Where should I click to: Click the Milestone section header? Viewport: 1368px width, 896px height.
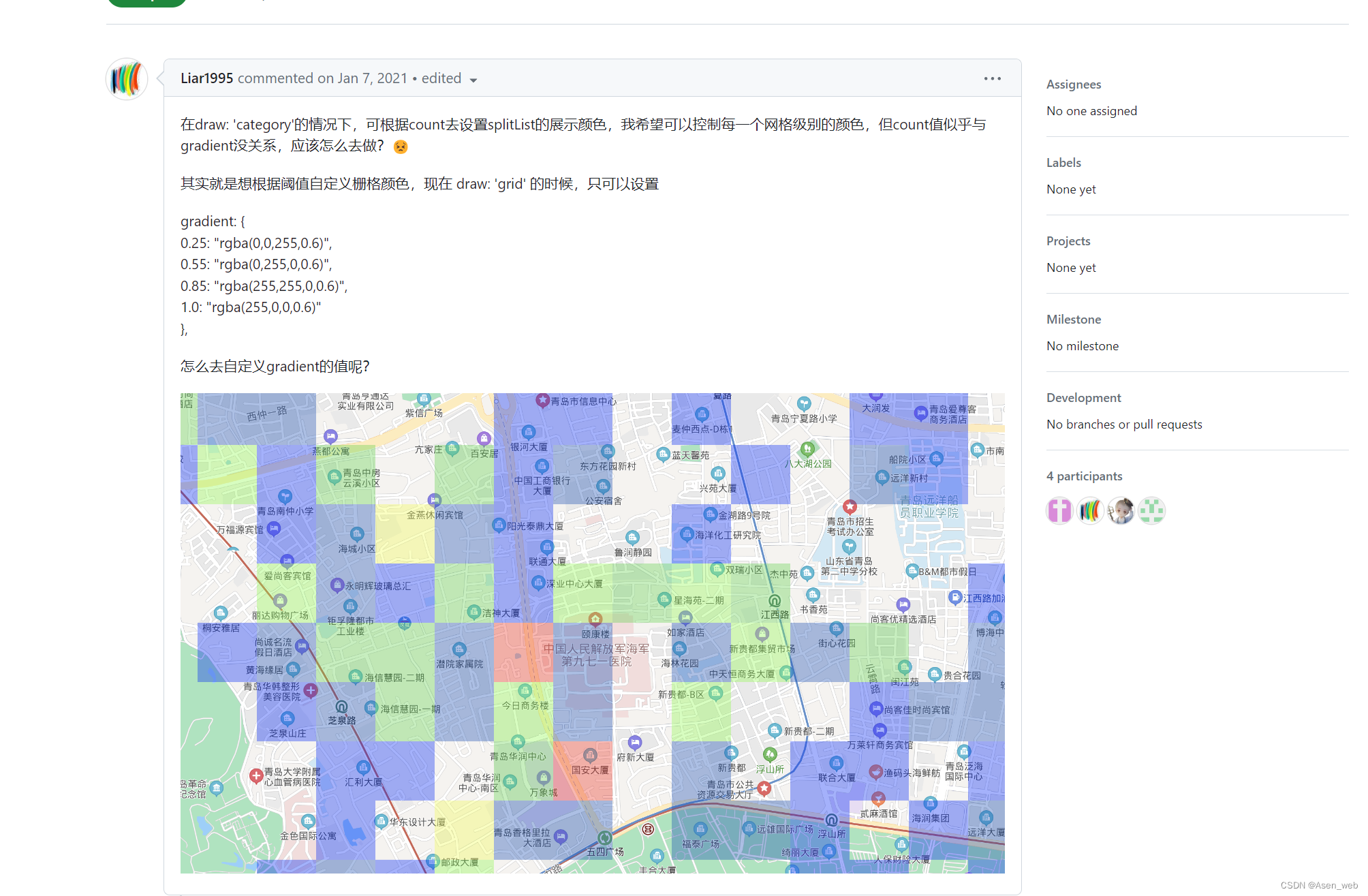coord(1074,319)
